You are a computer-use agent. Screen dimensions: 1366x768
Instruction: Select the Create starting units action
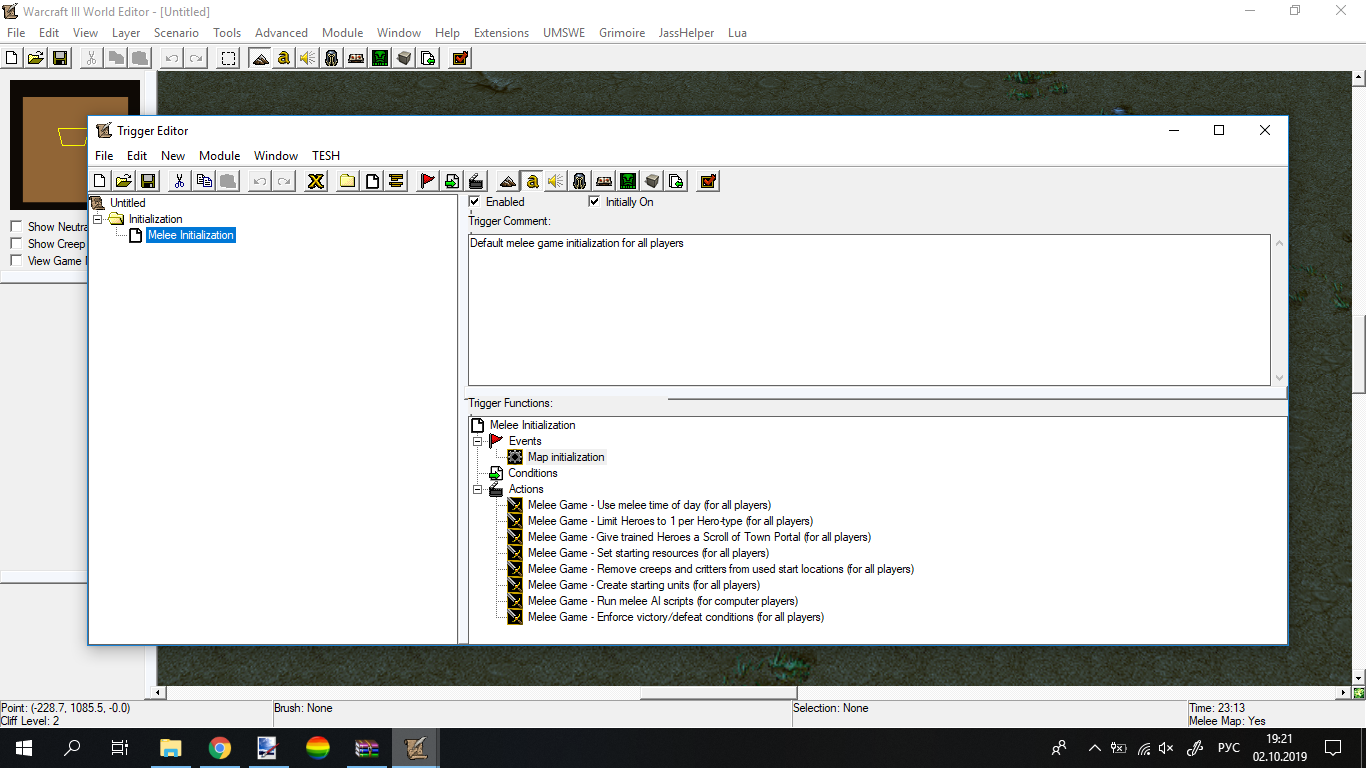tap(644, 585)
